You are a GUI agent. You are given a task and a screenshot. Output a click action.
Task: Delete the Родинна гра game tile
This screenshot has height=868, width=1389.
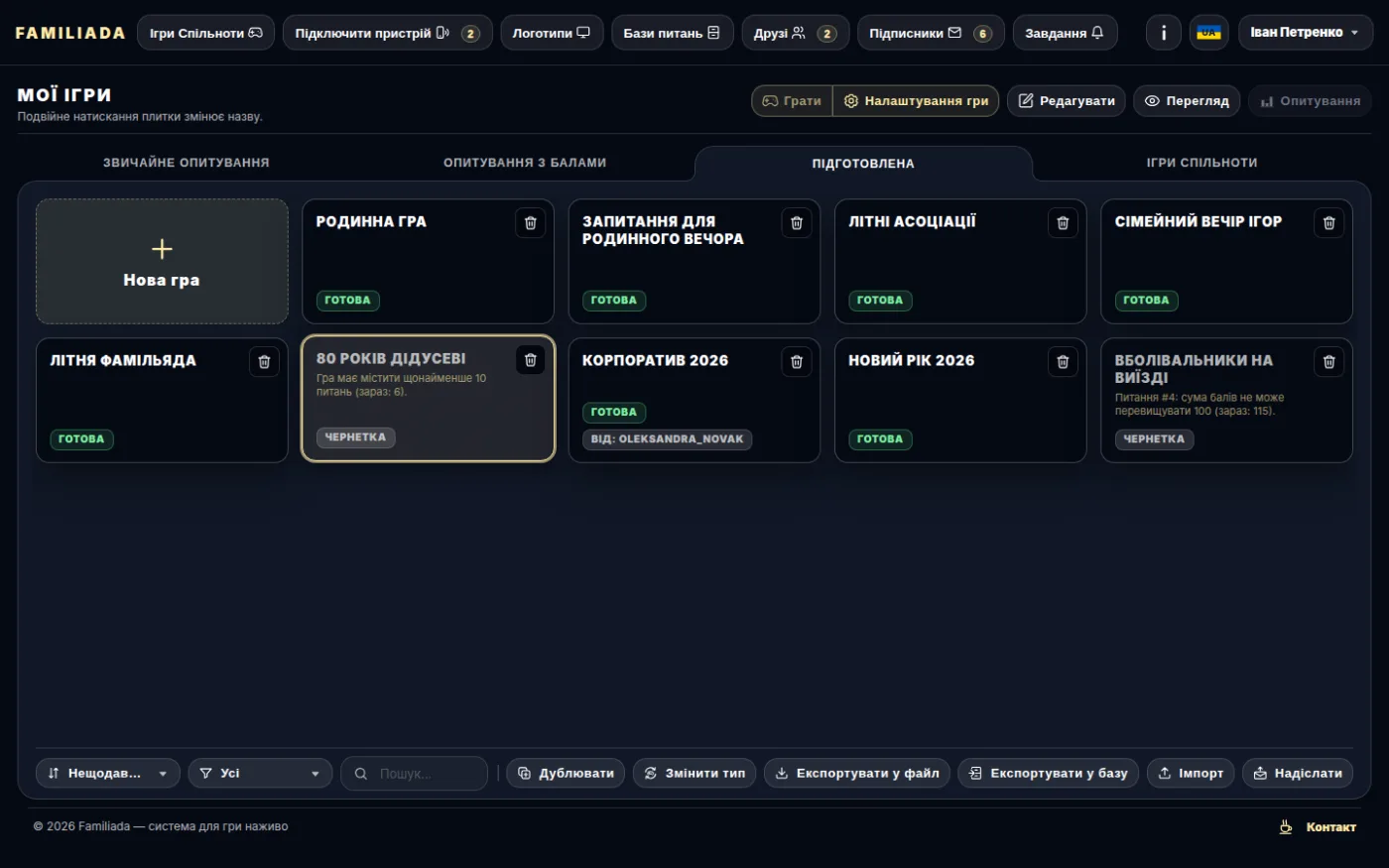point(531,223)
